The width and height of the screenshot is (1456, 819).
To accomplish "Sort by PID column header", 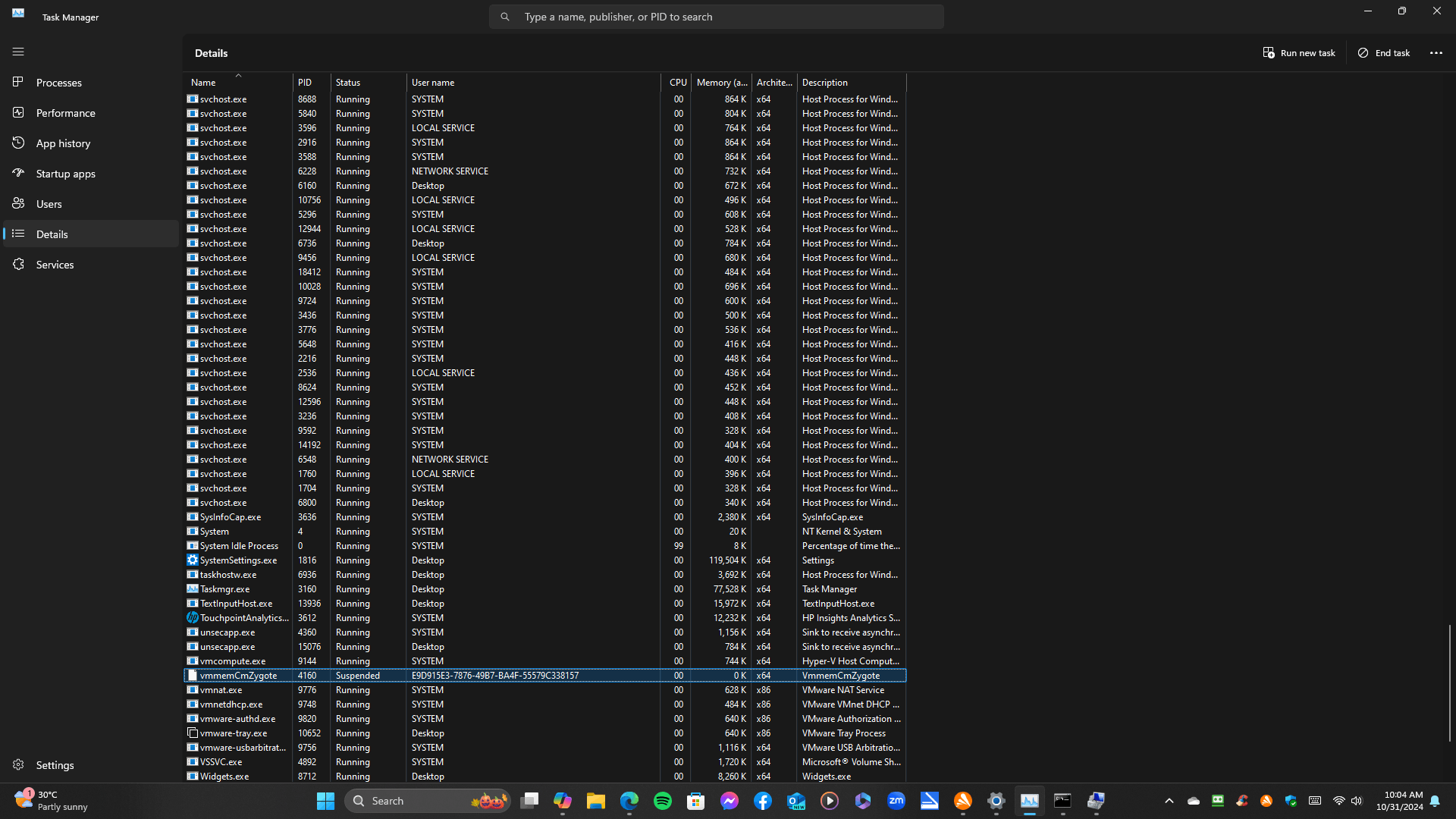I will [312, 83].
